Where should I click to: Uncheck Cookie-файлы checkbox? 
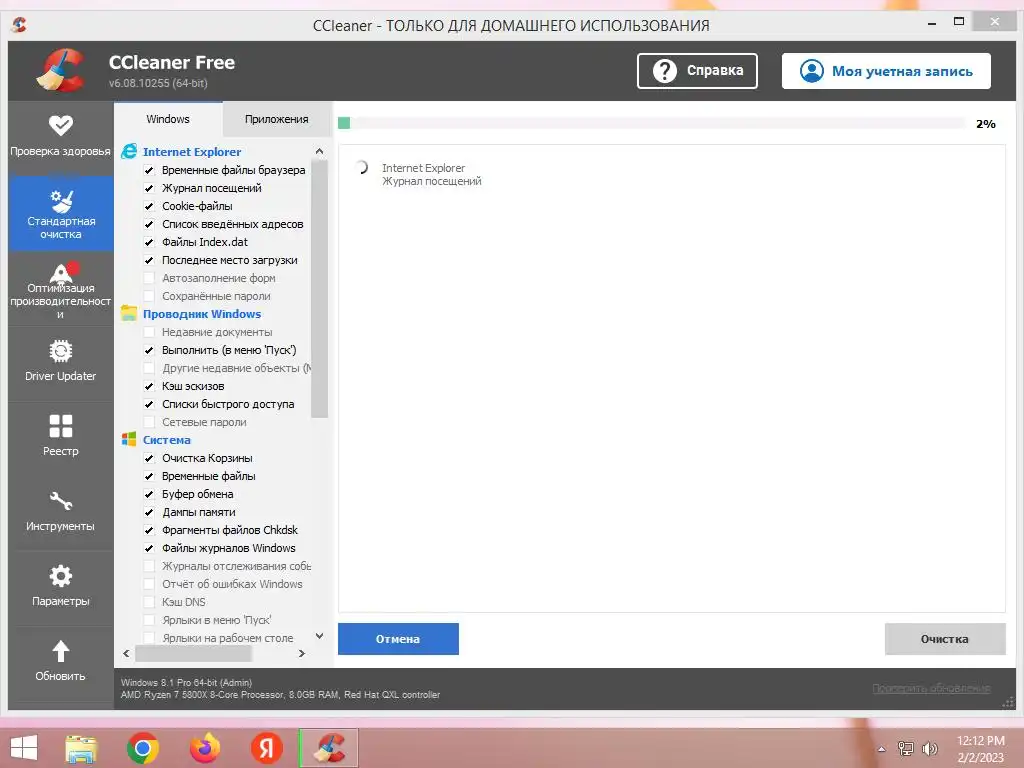(x=149, y=206)
